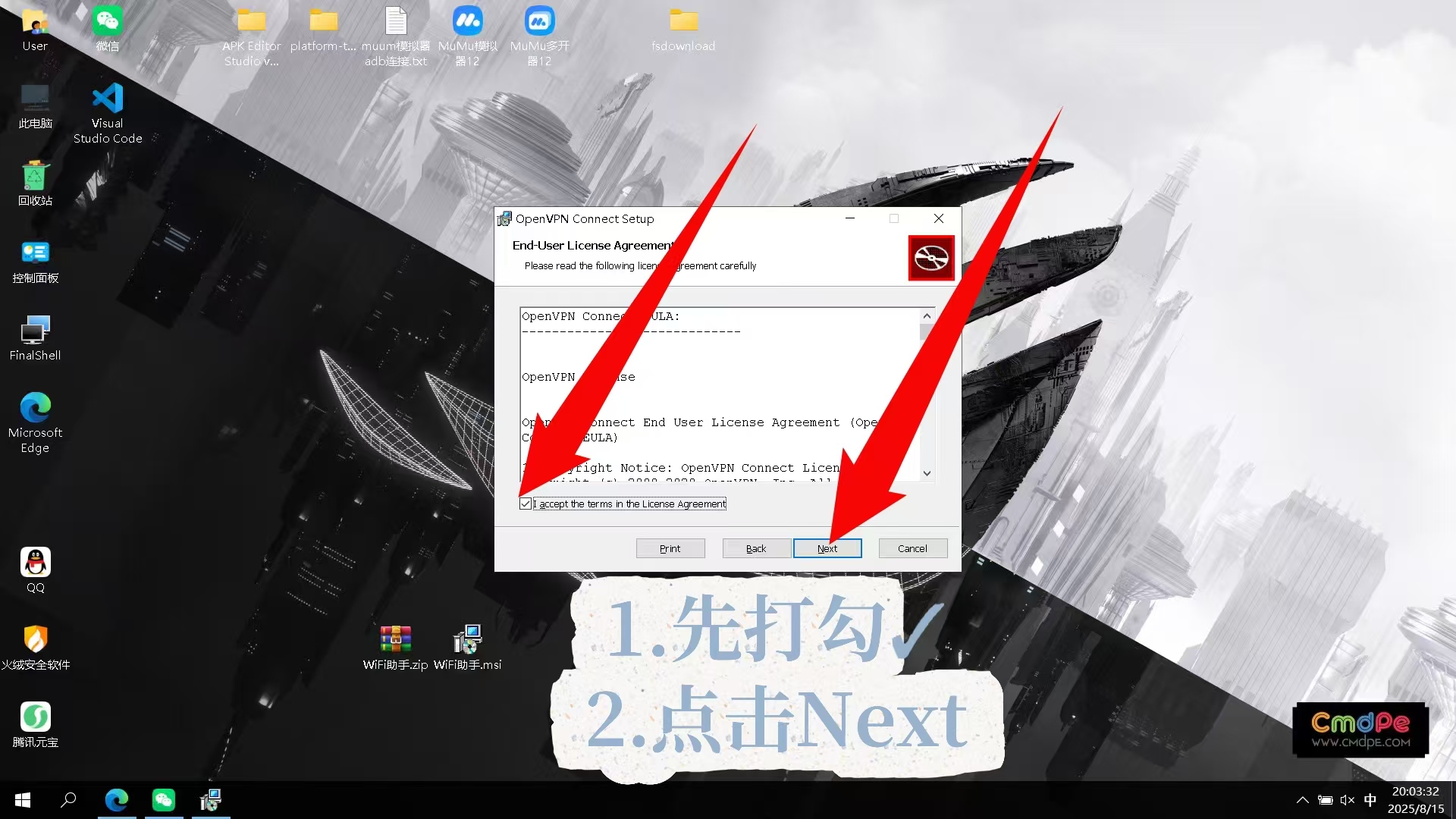Open 此电脑 (This PC) icon
Viewport: 1456px width, 819px height.
point(35,108)
